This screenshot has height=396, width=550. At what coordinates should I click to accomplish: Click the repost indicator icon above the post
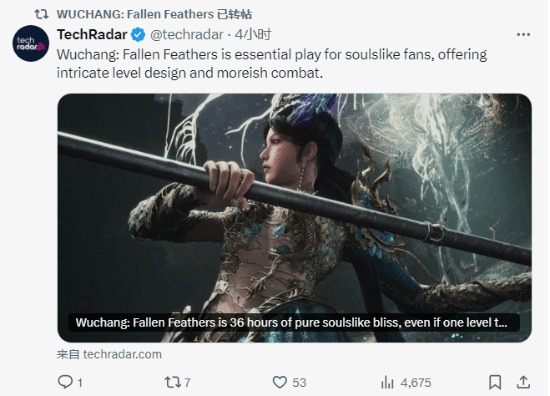pyautogui.click(x=41, y=14)
